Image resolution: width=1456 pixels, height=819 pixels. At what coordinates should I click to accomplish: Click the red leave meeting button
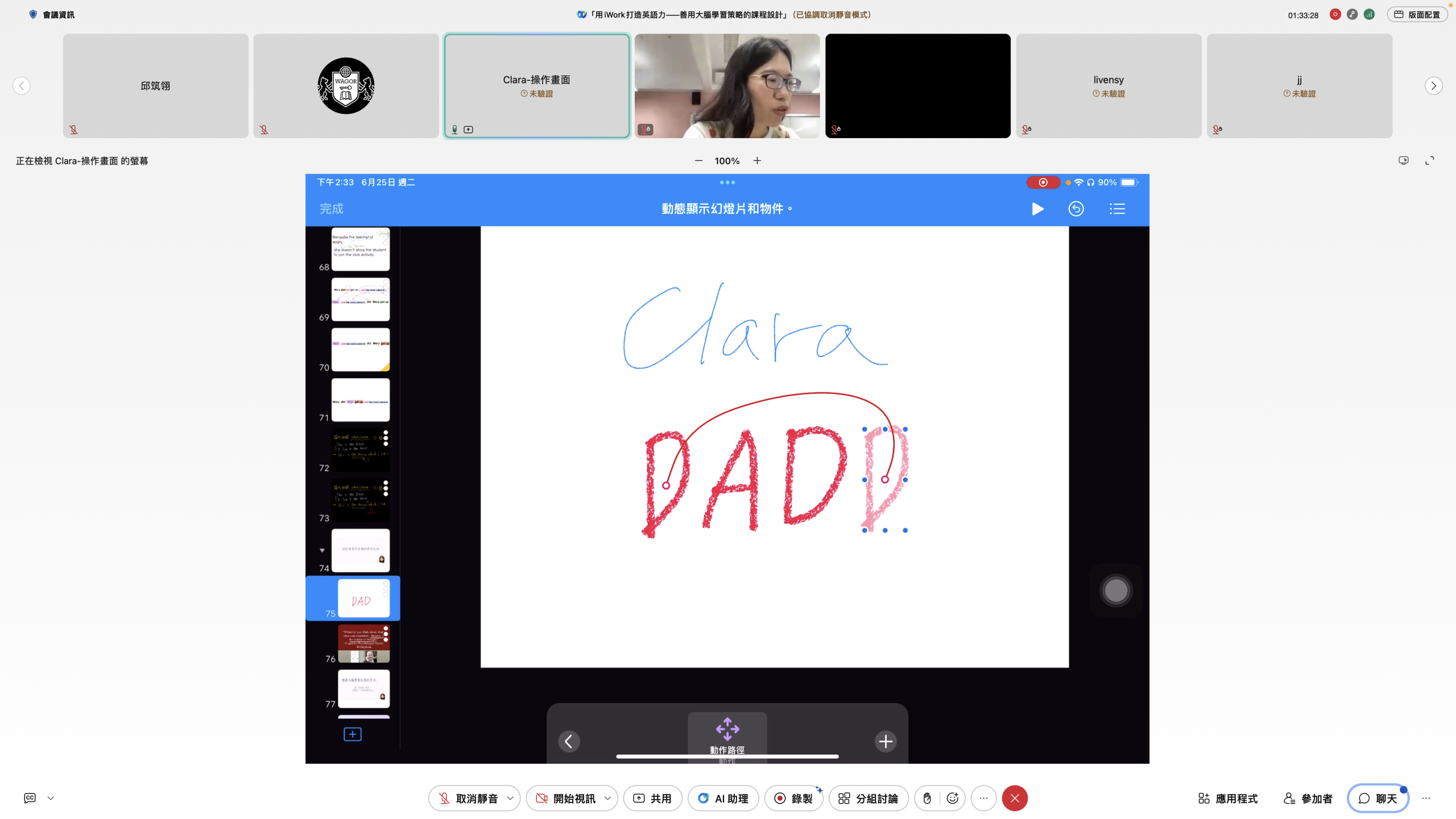pyautogui.click(x=1015, y=798)
